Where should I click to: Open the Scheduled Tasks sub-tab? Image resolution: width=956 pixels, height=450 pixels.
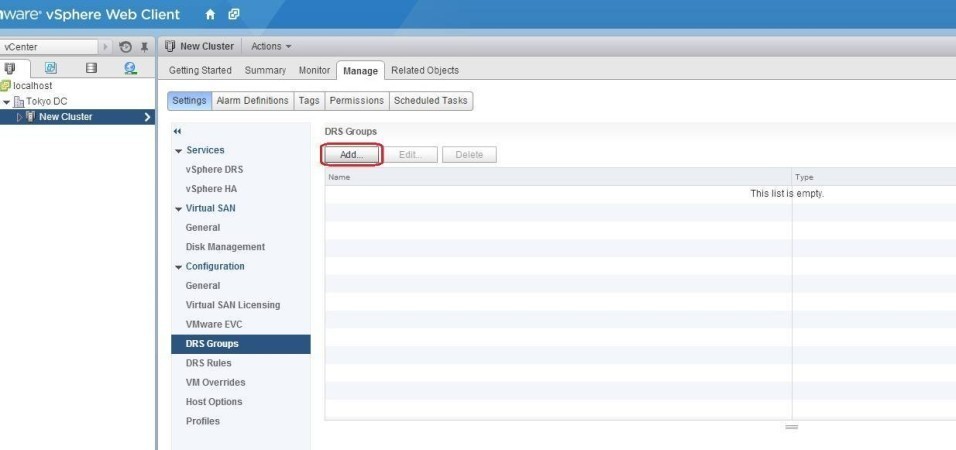(x=430, y=101)
